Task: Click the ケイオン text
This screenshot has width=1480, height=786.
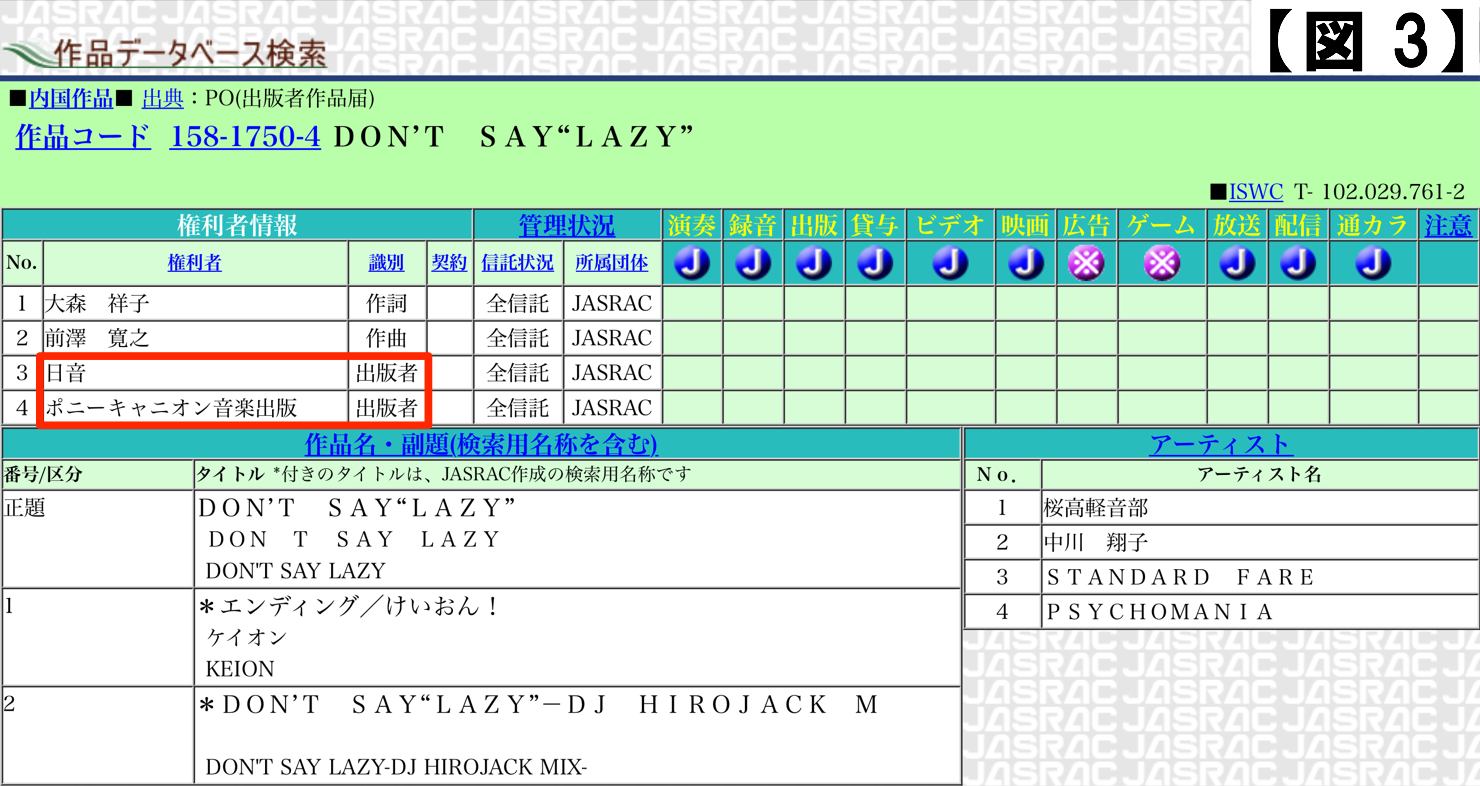Action: pyautogui.click(x=246, y=637)
